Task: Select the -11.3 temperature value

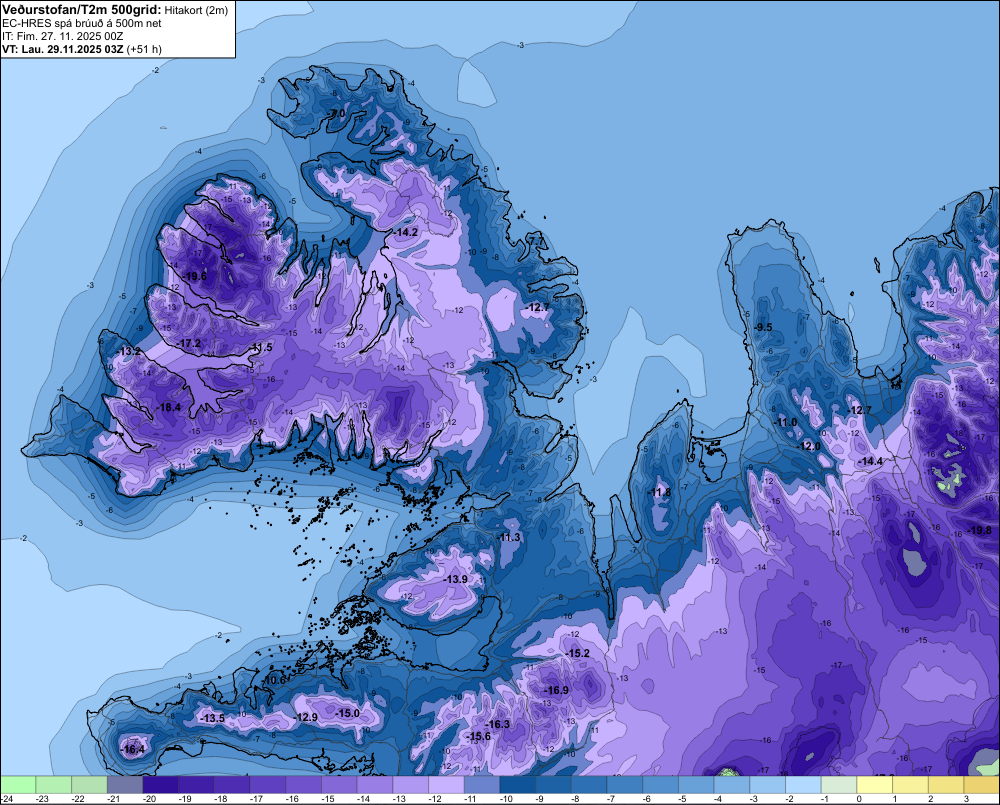Action: point(509,537)
